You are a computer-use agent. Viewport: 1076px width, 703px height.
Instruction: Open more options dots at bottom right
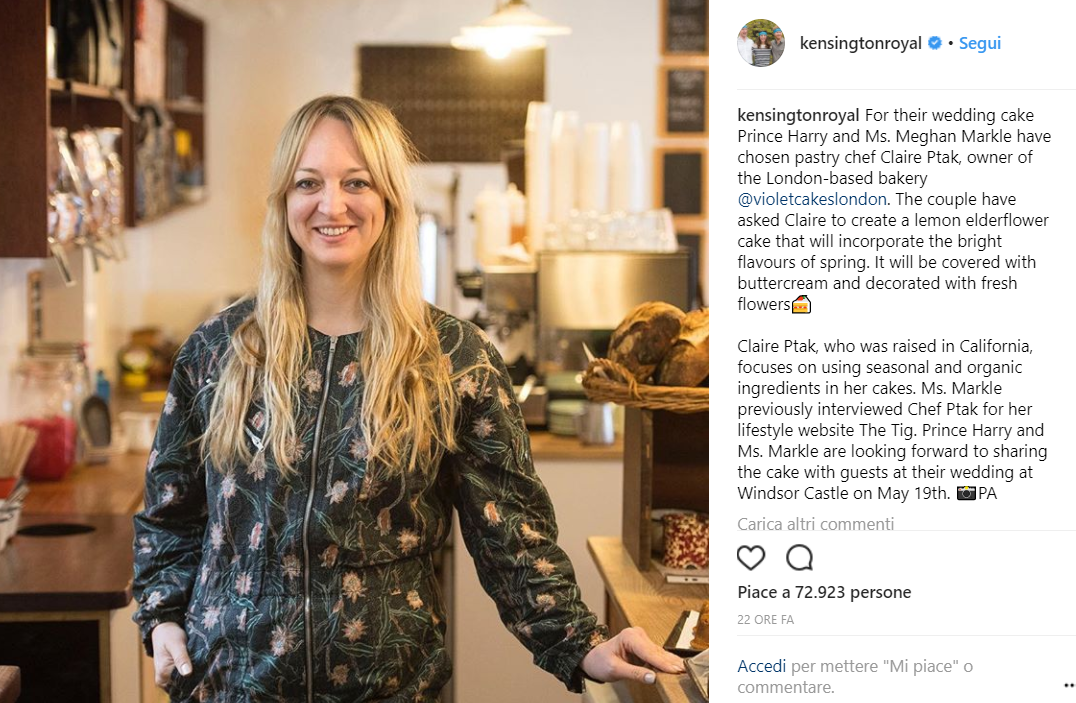[x=1069, y=685]
